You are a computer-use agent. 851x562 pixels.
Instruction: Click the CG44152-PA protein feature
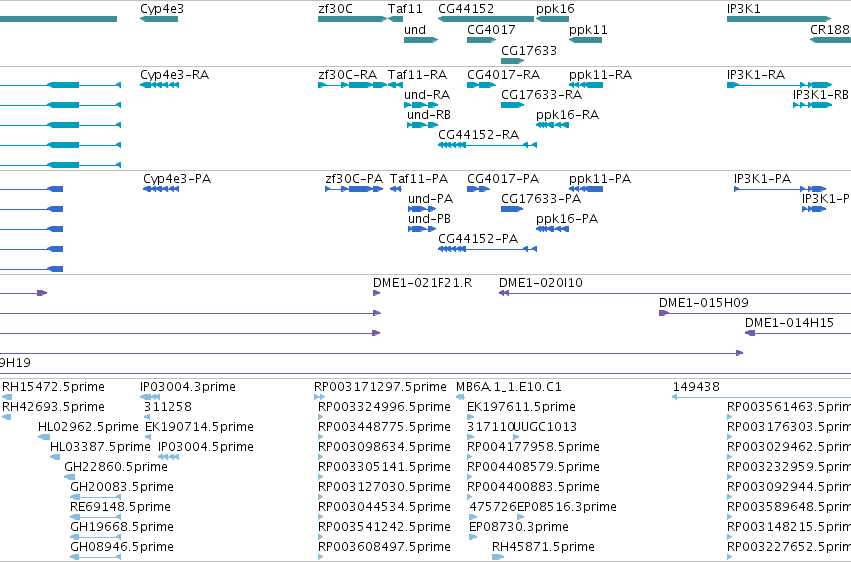click(487, 249)
